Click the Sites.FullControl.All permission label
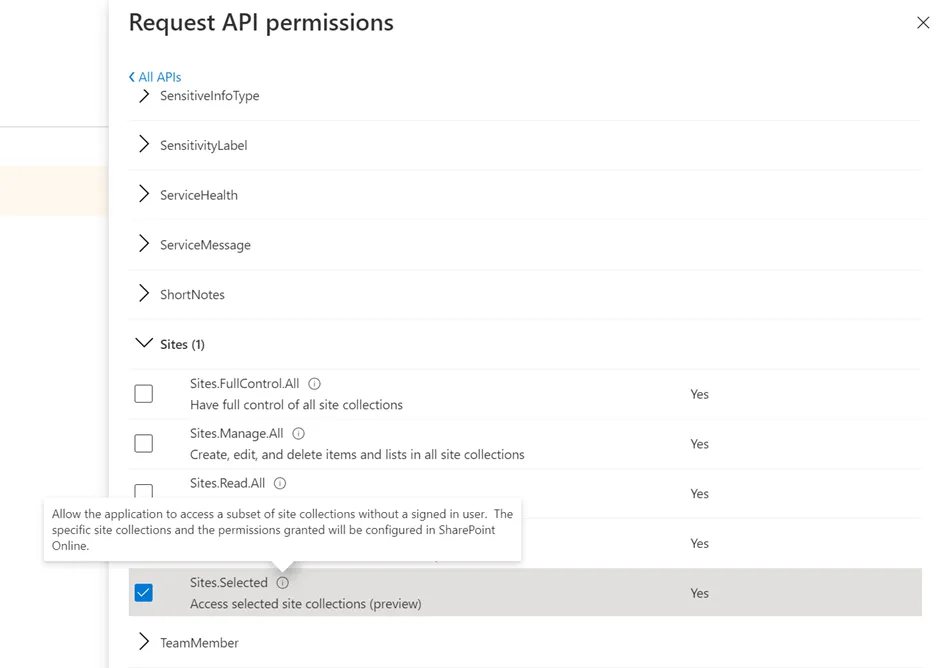The image size is (936, 668). tap(245, 384)
